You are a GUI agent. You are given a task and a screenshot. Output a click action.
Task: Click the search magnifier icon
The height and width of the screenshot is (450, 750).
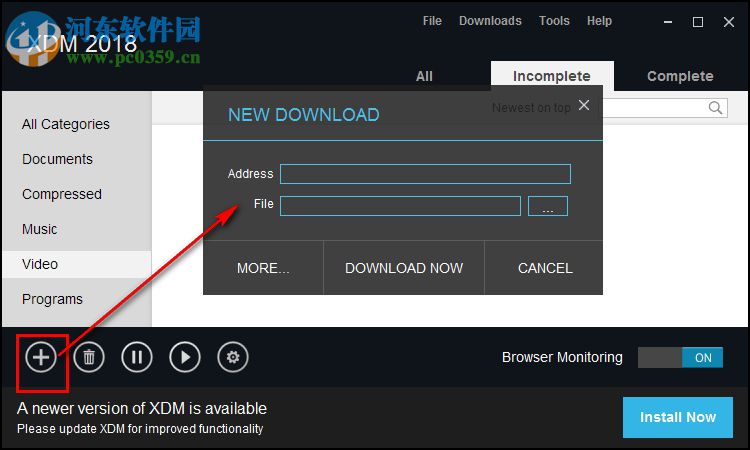(715, 108)
